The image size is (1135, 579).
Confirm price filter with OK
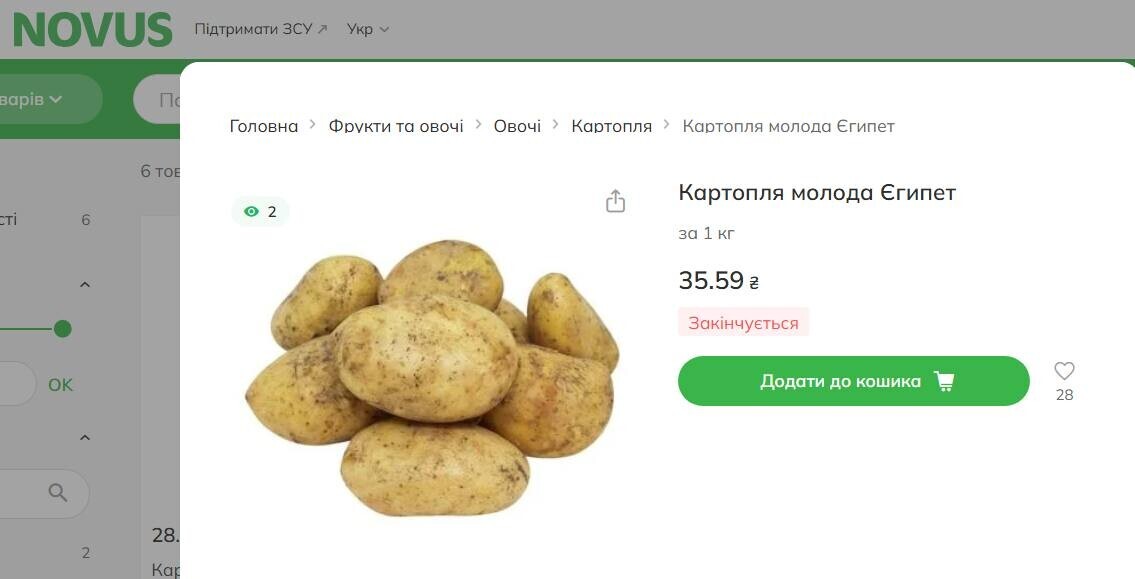(60, 384)
